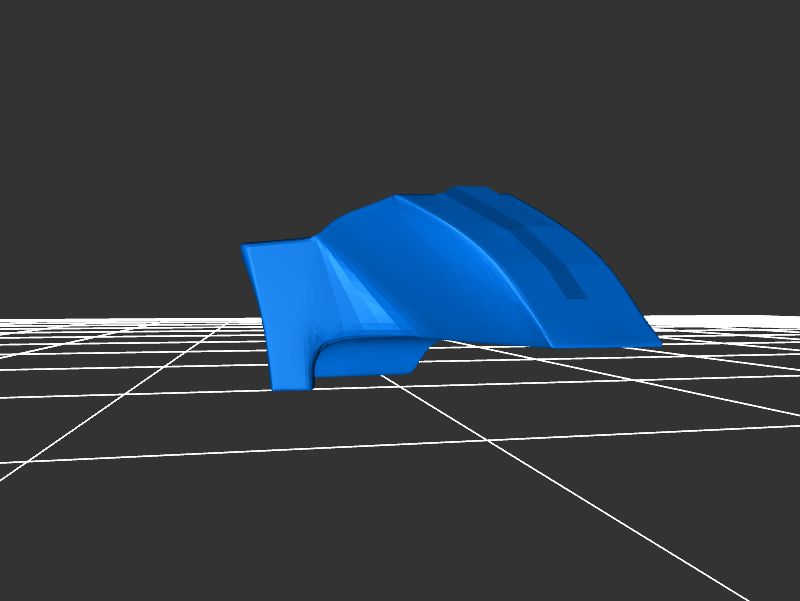Click the bright grid horizon at the right edge

tap(780, 320)
